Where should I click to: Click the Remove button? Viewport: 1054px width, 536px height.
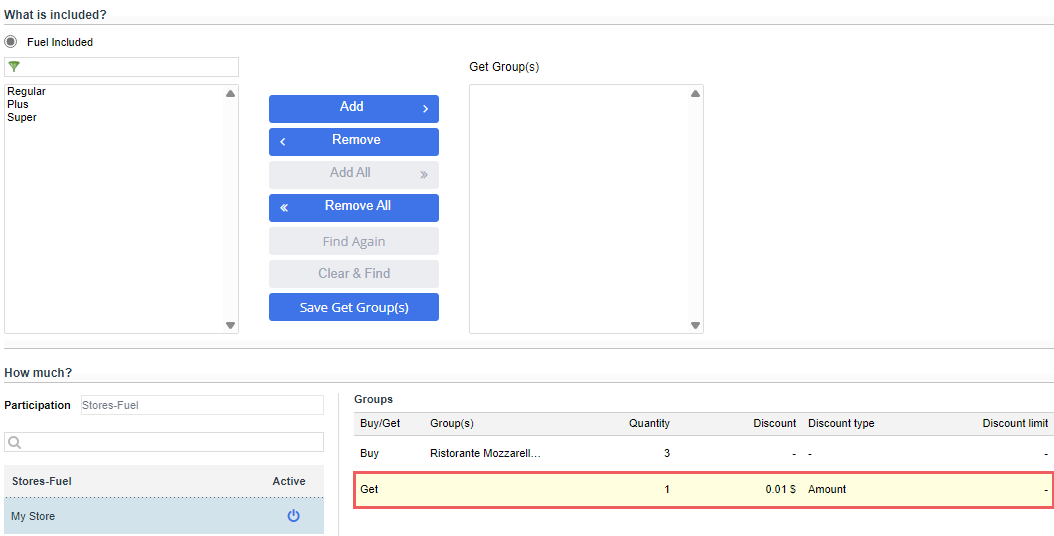[354, 141]
